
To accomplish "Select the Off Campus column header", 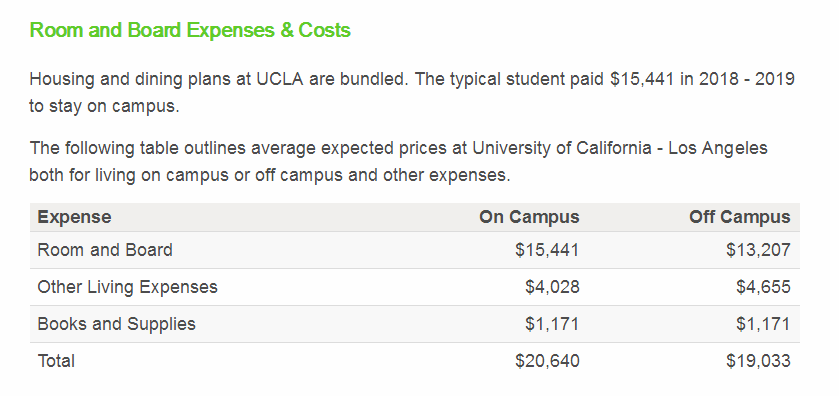I will [x=739, y=217].
